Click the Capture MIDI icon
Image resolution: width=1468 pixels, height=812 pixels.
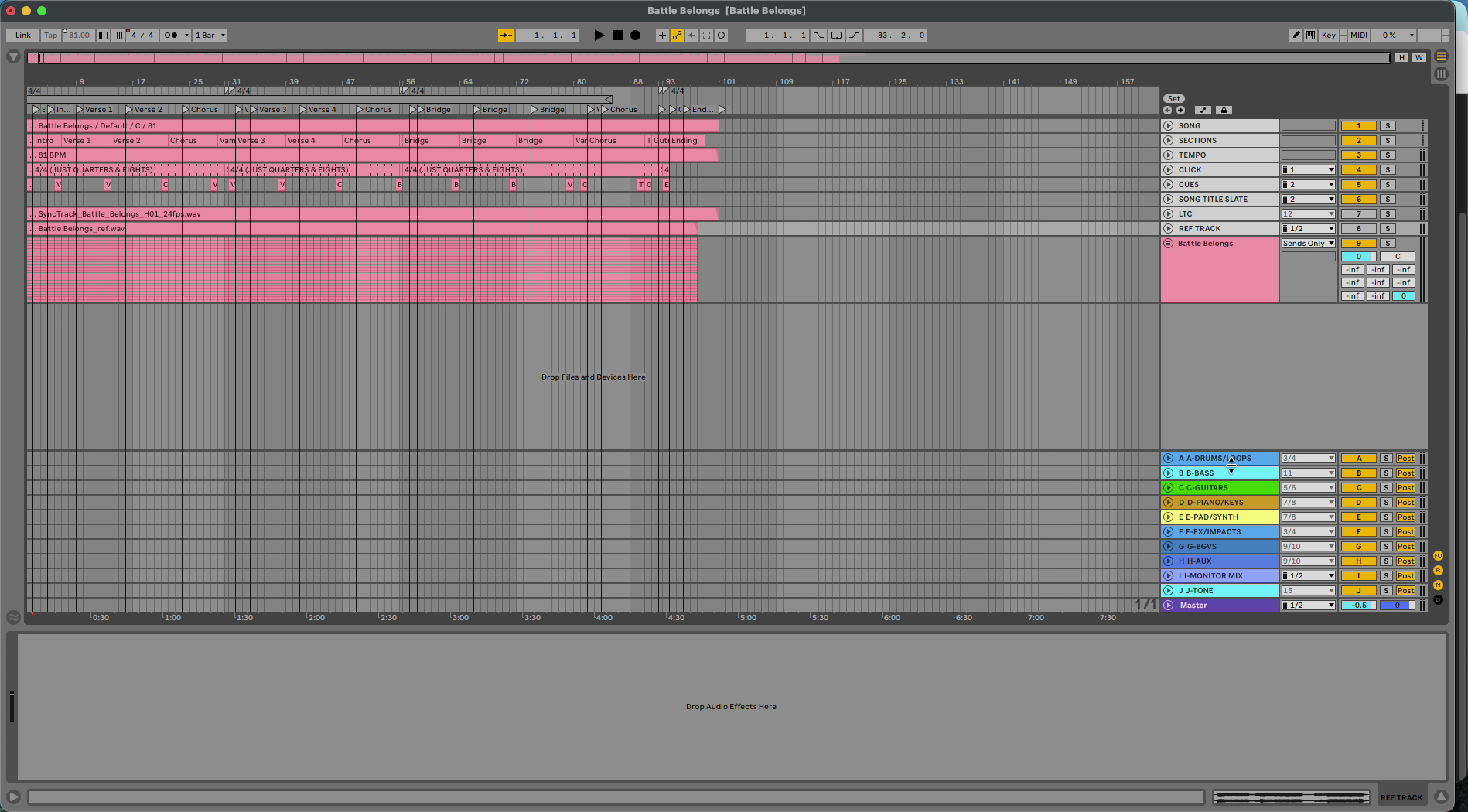pyautogui.click(x=706, y=35)
